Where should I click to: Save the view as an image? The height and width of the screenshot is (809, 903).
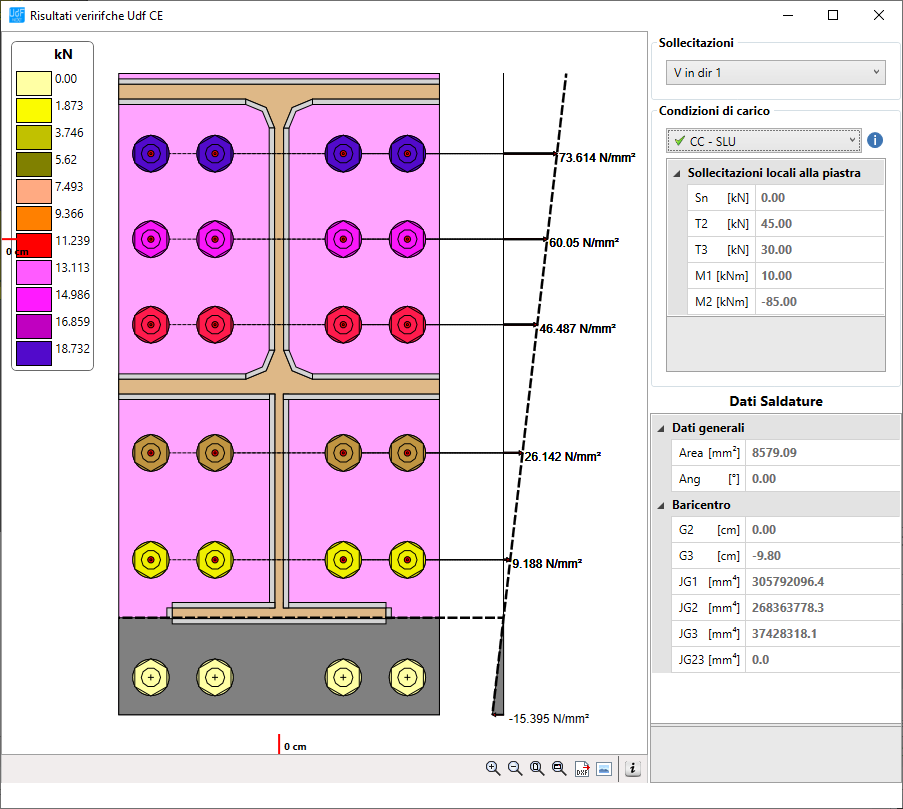pos(604,768)
